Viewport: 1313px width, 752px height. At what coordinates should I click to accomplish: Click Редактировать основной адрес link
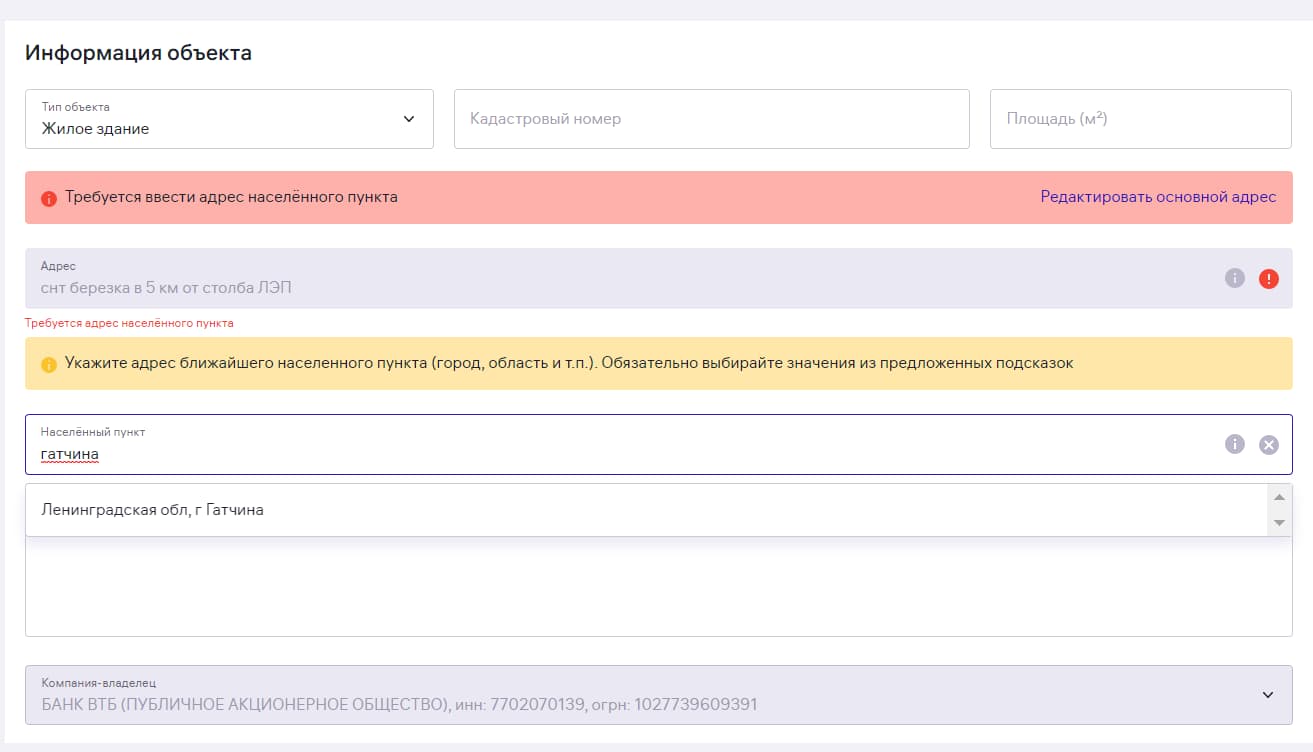pyautogui.click(x=1158, y=197)
